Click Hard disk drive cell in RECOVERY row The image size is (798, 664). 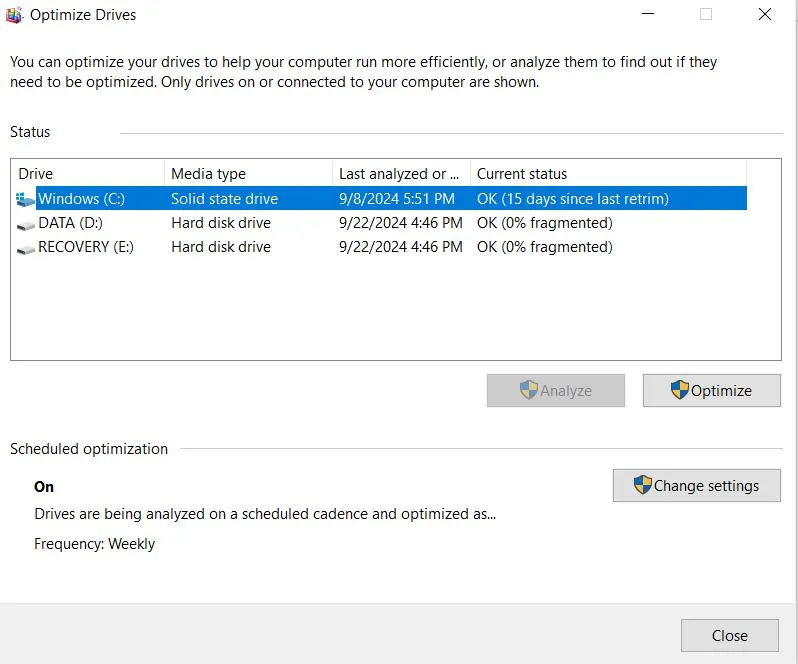(221, 247)
